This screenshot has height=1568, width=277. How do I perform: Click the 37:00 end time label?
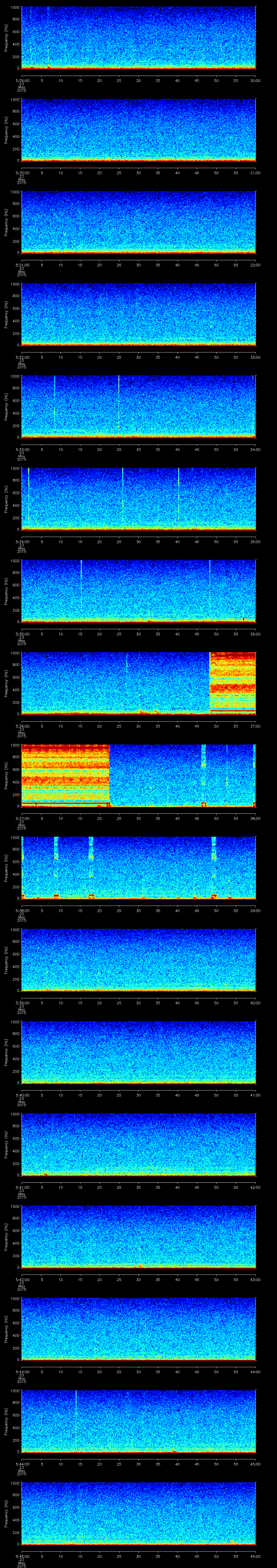click(255, 726)
